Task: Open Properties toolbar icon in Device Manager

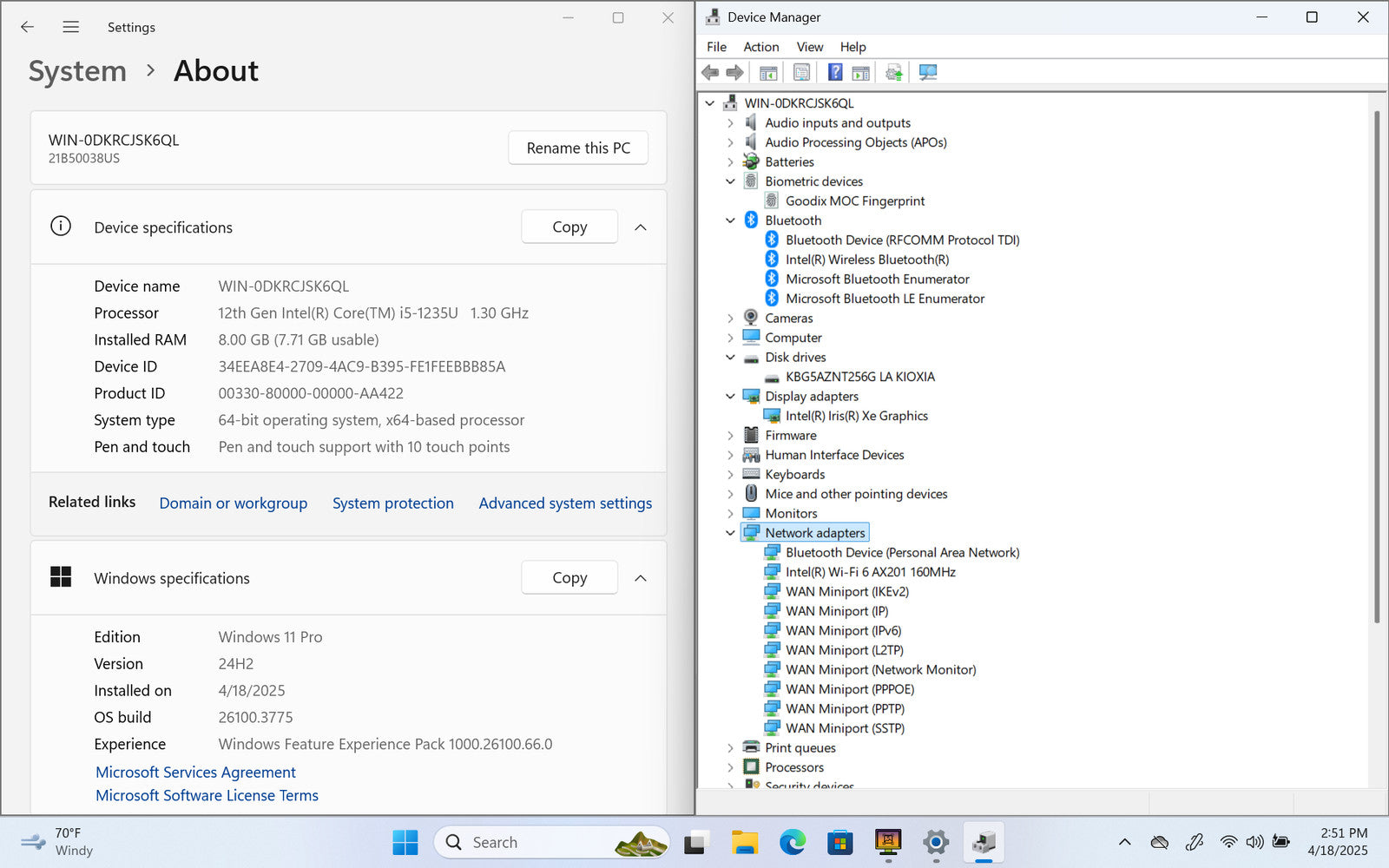Action: 801,73
